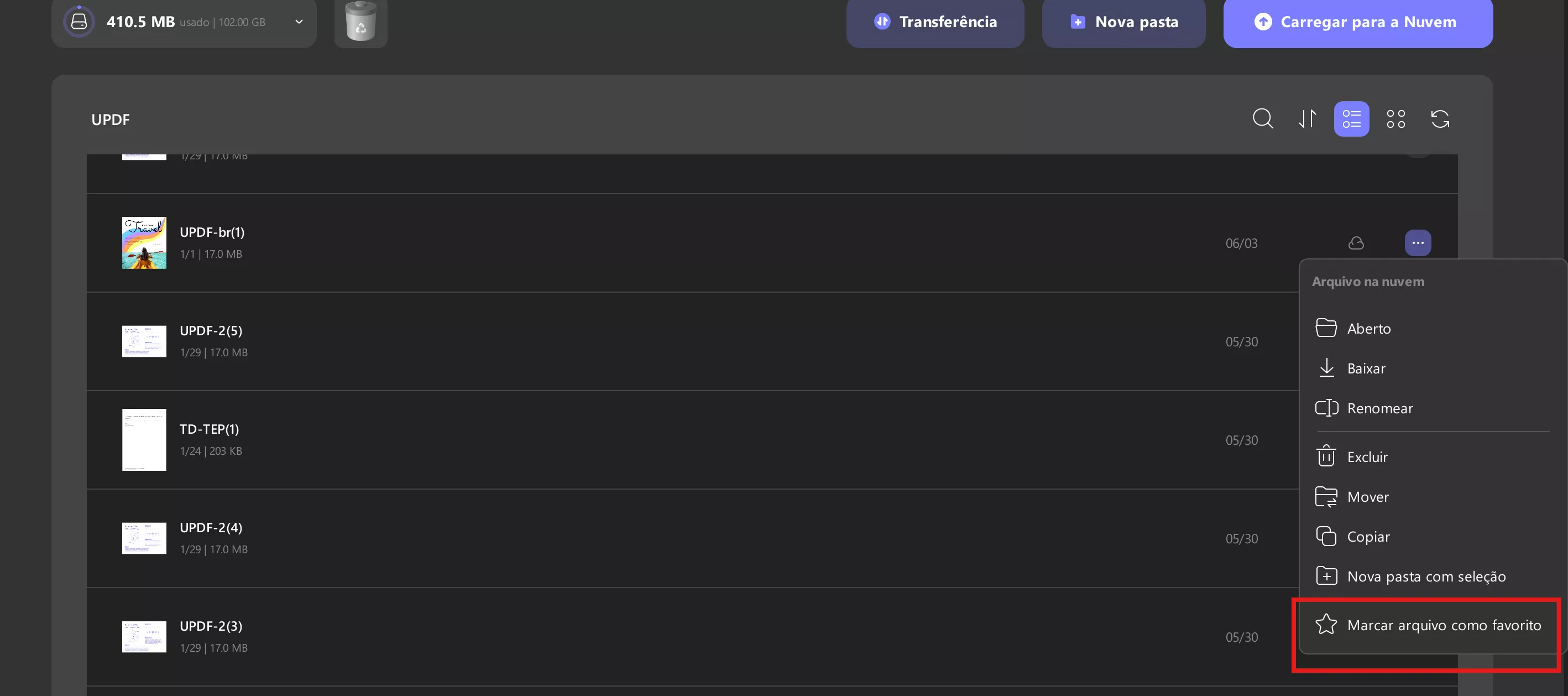Select the UPDF-br(1) file name

[212, 232]
